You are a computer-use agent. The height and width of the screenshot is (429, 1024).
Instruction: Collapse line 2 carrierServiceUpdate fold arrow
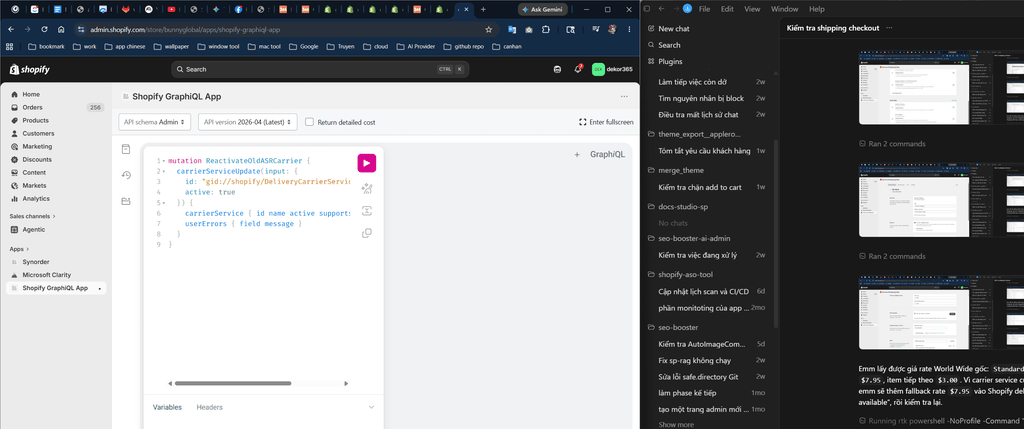point(163,171)
